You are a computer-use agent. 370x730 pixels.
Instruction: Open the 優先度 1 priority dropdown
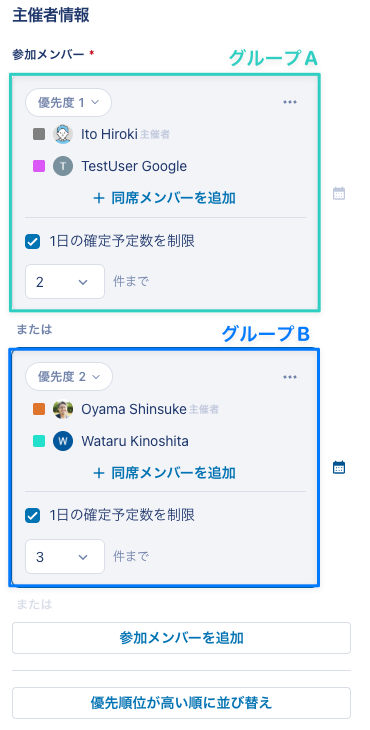coord(68,102)
